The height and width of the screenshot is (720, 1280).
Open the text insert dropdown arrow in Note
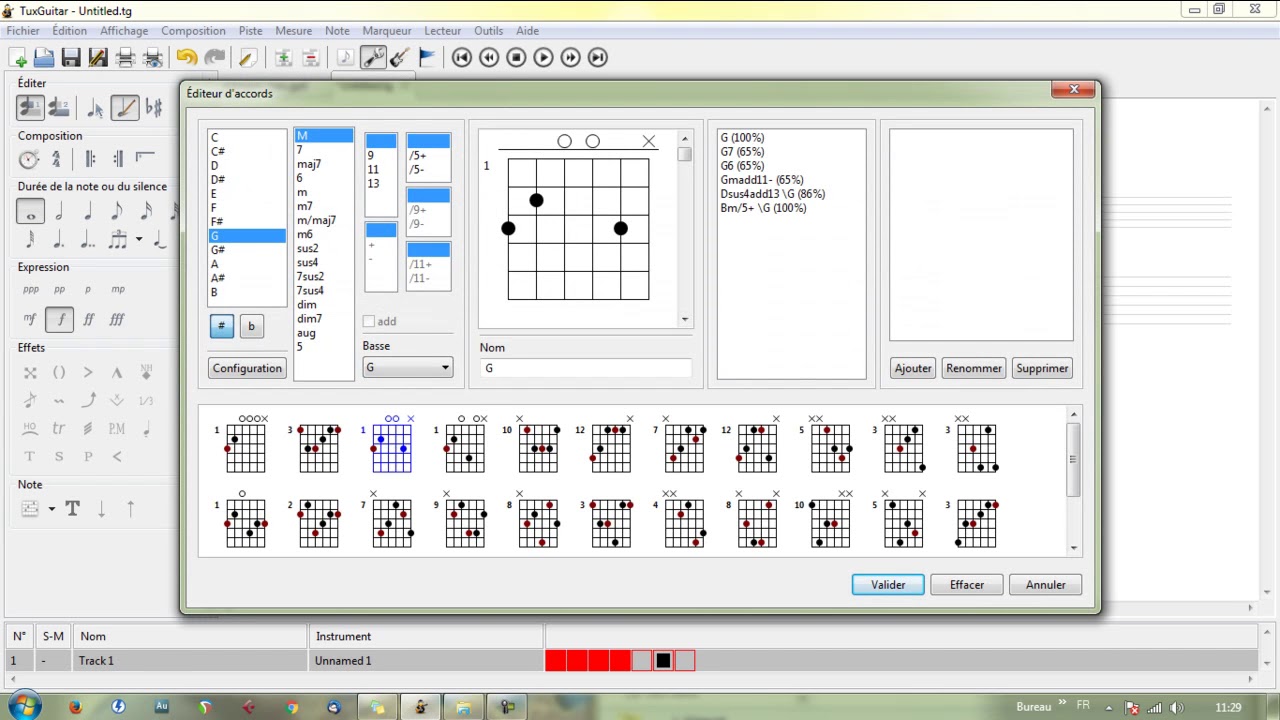(52, 509)
